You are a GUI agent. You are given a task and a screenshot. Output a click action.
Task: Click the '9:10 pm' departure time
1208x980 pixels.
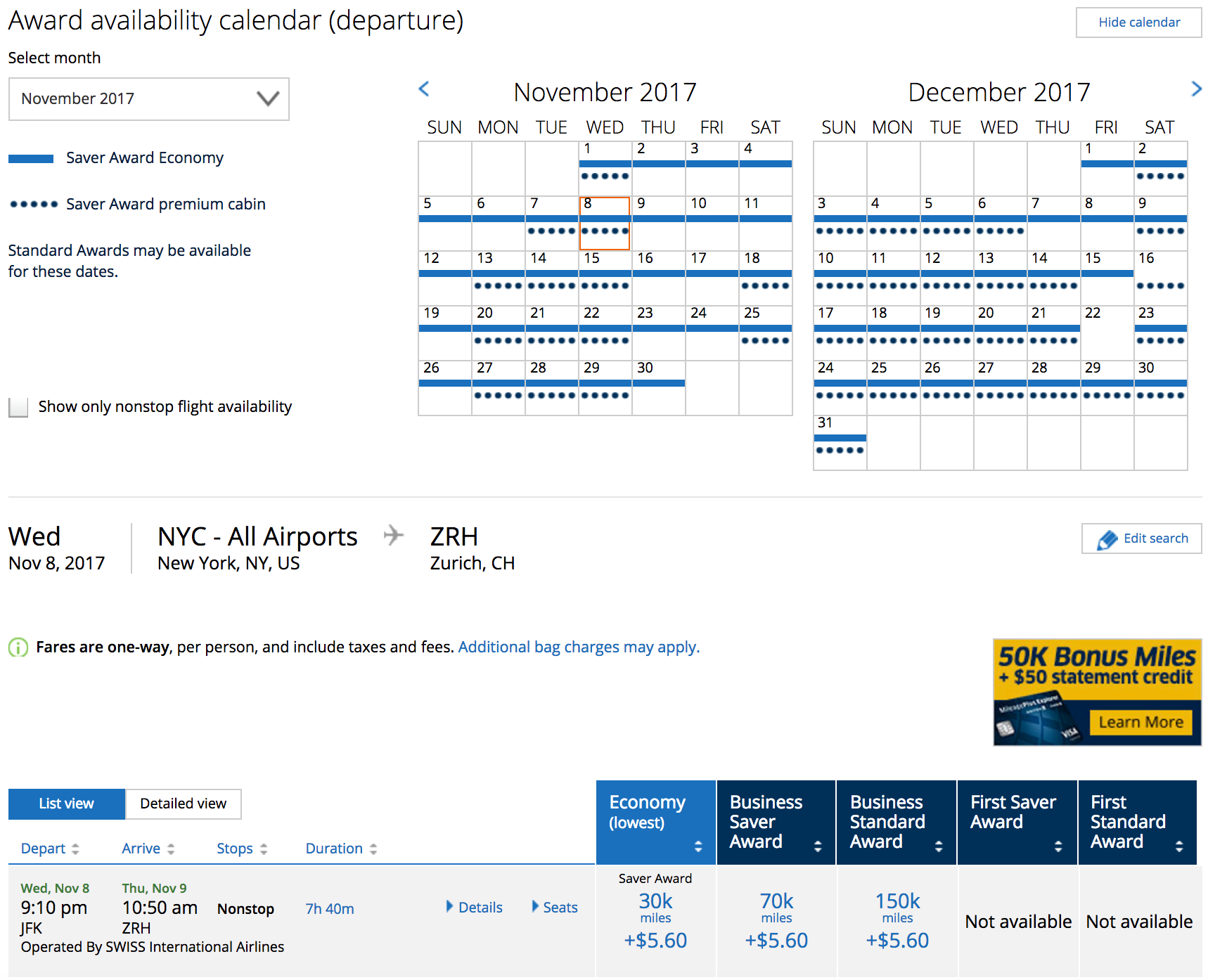(x=54, y=908)
